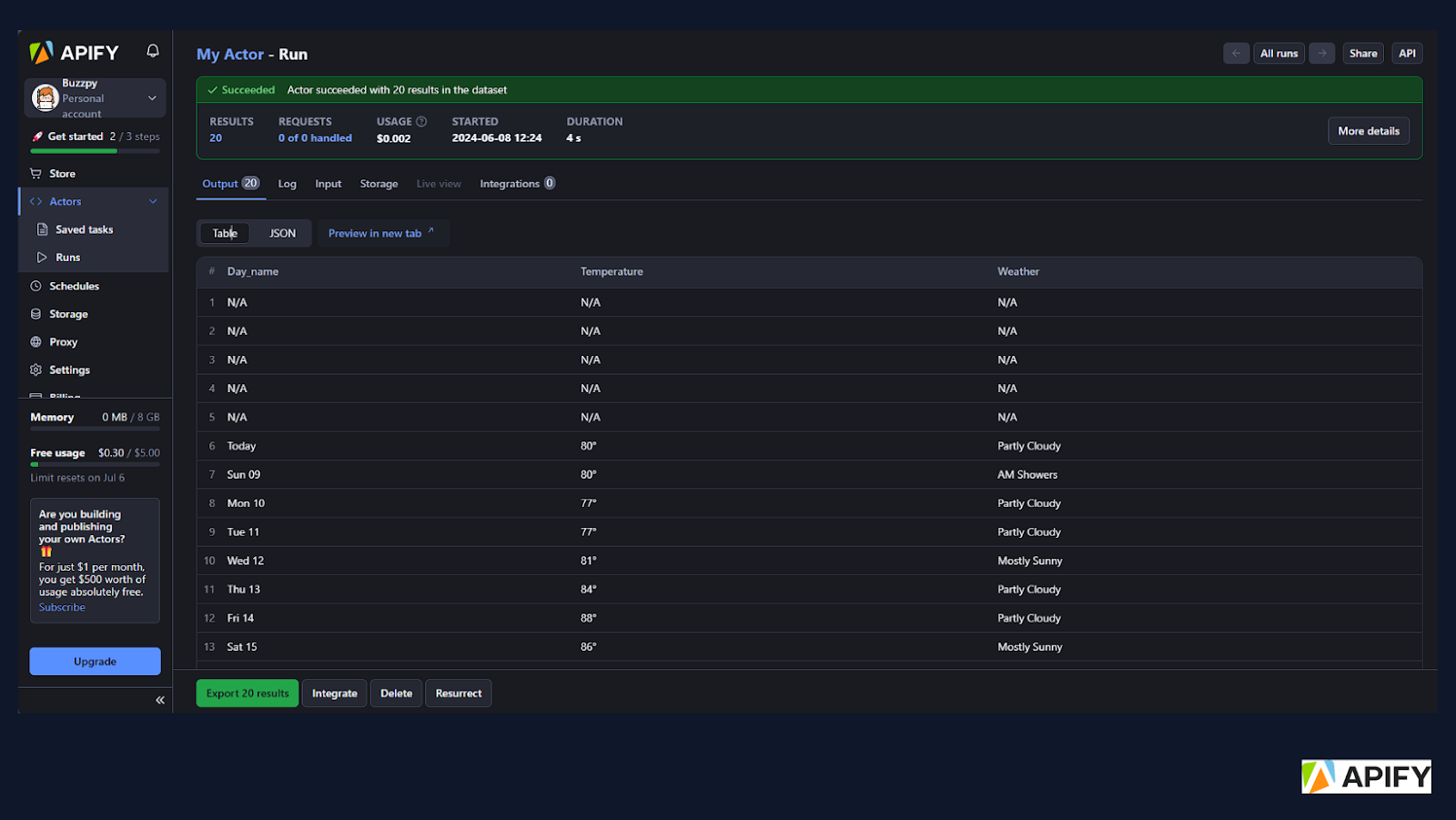Collapse the sidebar with double-chevron
1456x820 pixels.
(160, 700)
